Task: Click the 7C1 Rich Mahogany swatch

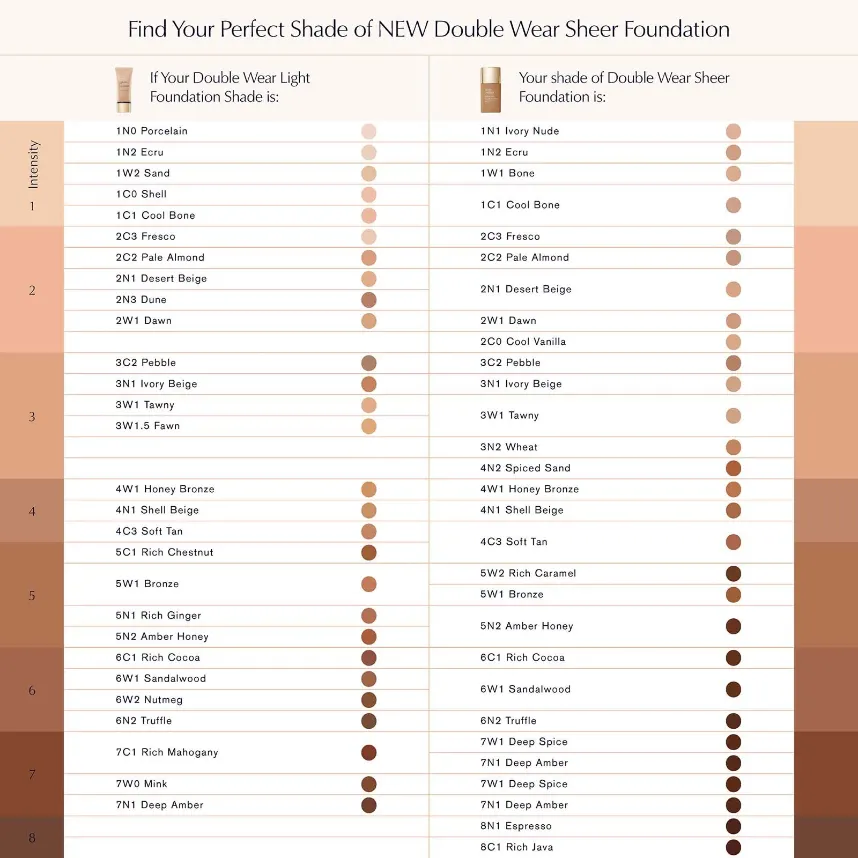Action: click(369, 752)
